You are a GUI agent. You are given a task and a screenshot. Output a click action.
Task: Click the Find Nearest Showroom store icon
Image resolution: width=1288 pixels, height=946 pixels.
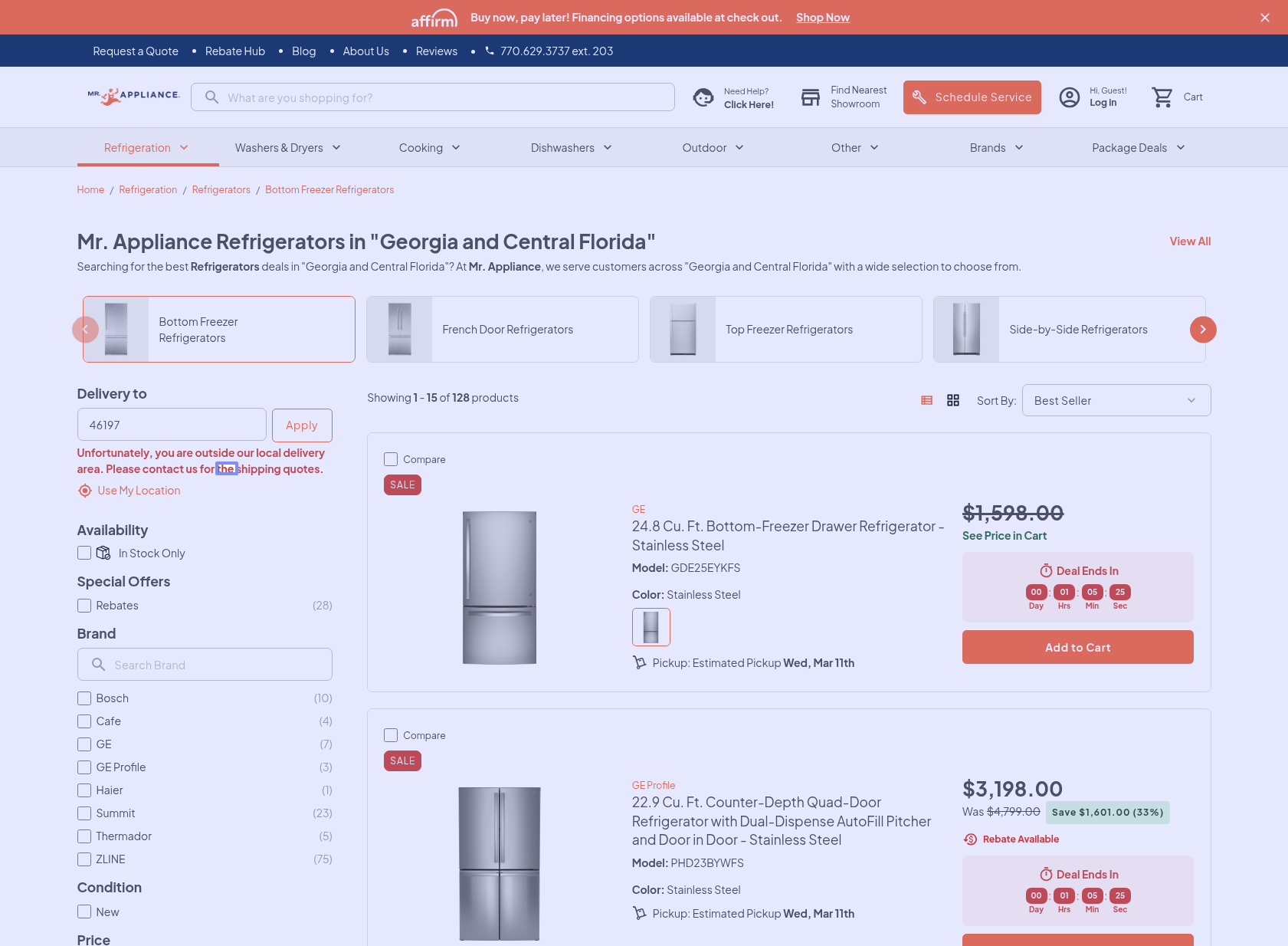(810, 97)
